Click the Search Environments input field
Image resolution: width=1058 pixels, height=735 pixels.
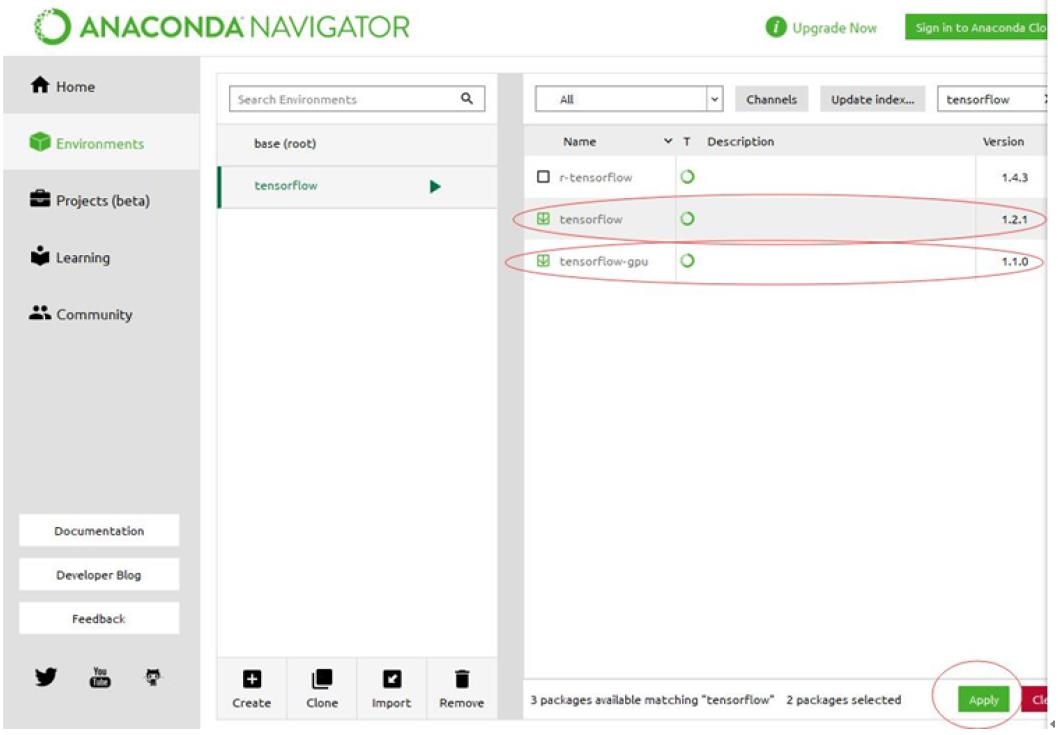click(357, 99)
